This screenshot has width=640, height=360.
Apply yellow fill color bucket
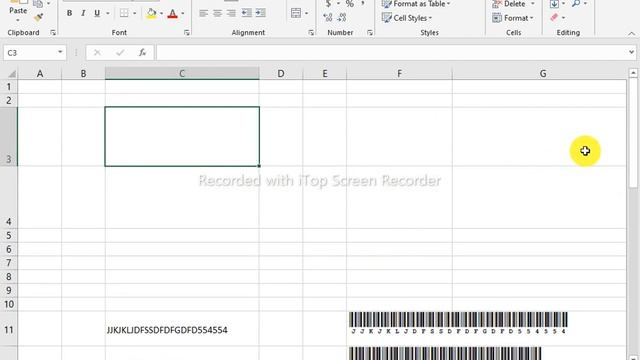(151, 13)
